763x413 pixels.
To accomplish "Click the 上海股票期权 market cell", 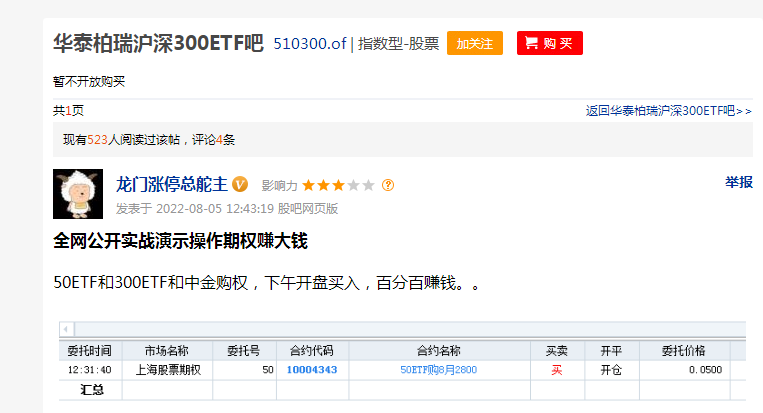I will tap(168, 370).
